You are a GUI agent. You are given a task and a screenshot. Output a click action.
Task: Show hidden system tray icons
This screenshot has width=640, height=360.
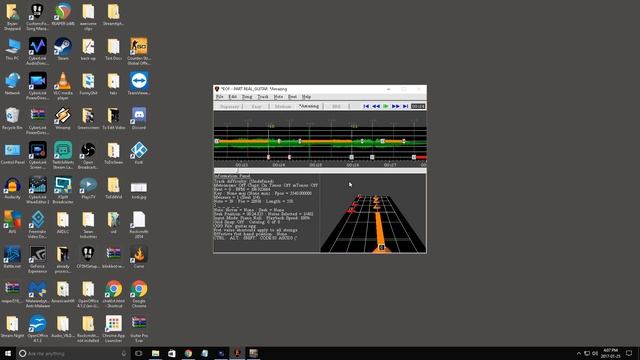coord(578,353)
